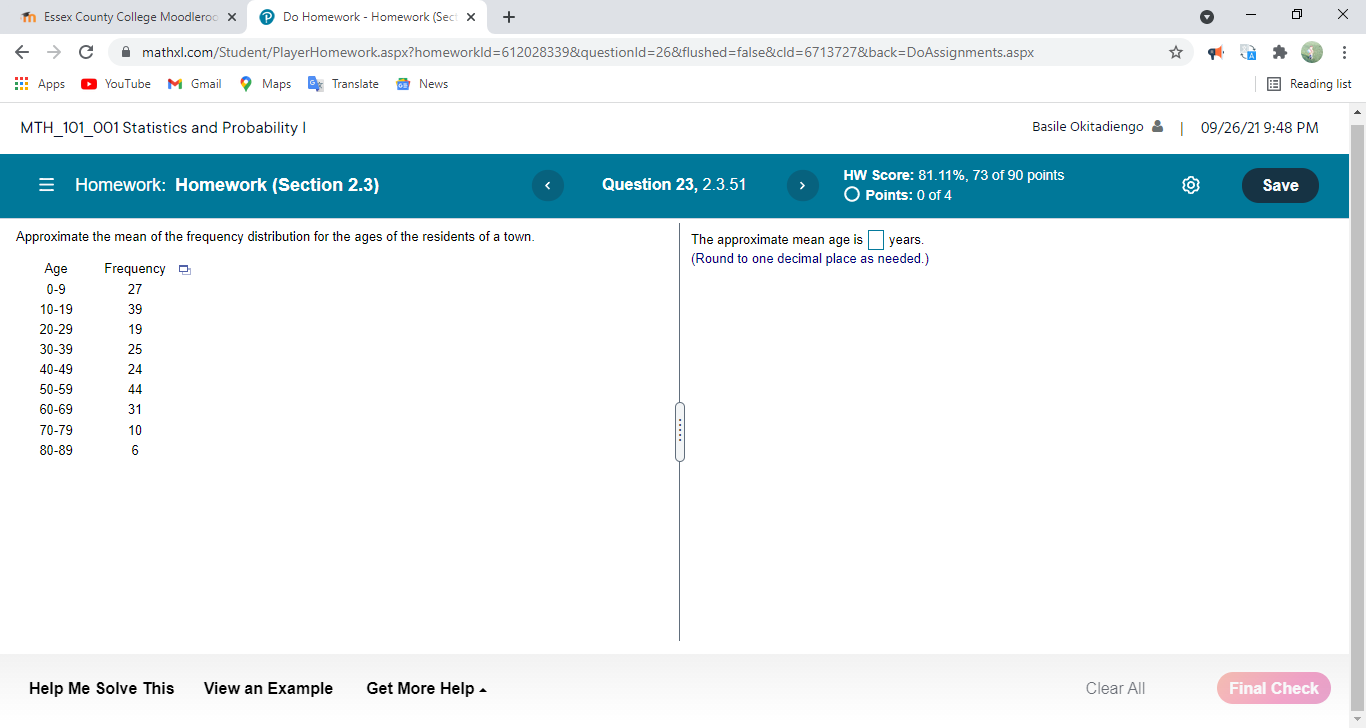Open the hamburger menu beside Homework
This screenshot has width=1366, height=728.
tap(46, 185)
